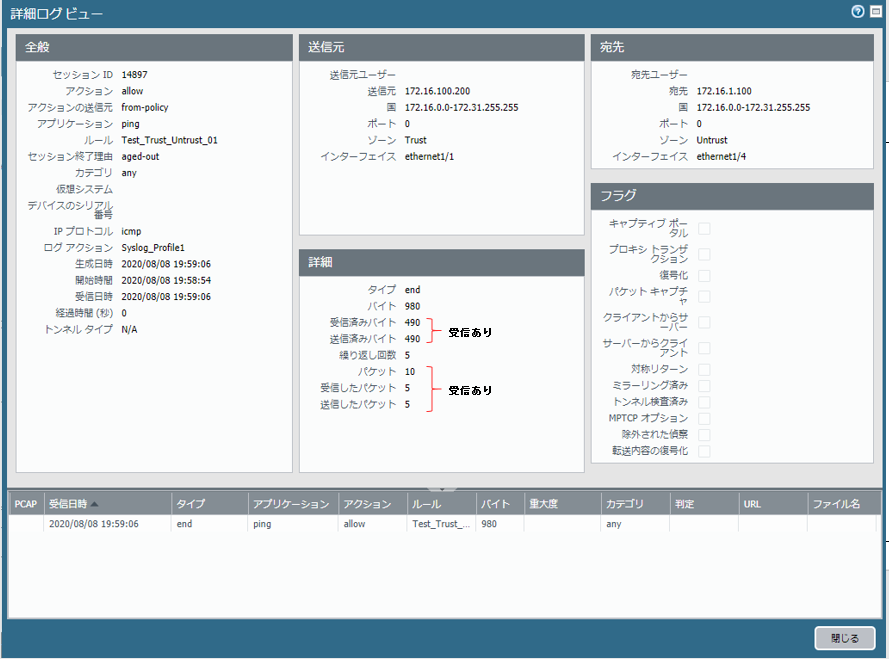This screenshot has height=659, width=889.
Task: Click the ルール column header
Action: point(442,504)
